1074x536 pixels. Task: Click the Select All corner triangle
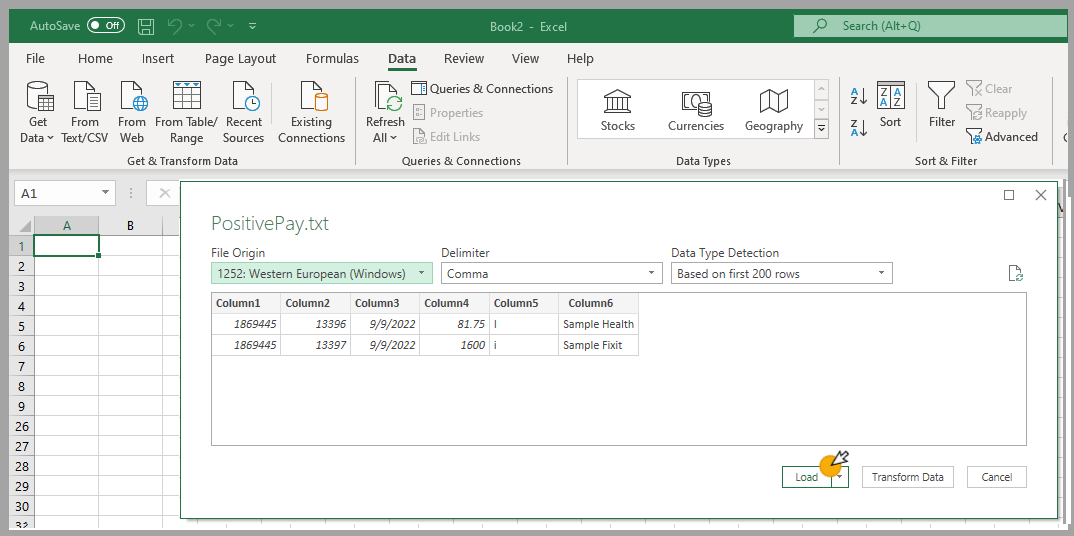[x=24, y=226]
